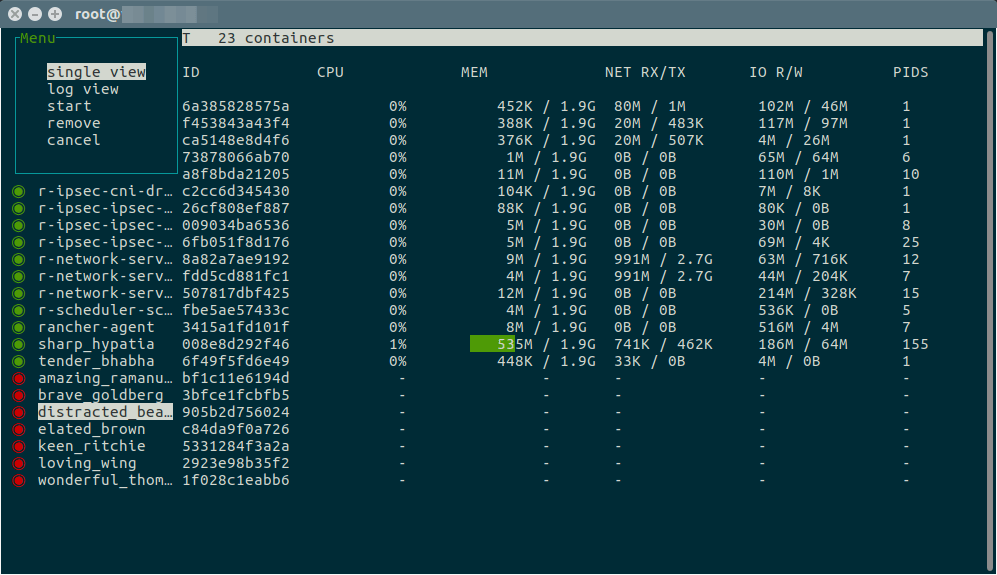This screenshot has width=997, height=575.
Task: Select 'start' in the container menu
Action: (x=69, y=106)
